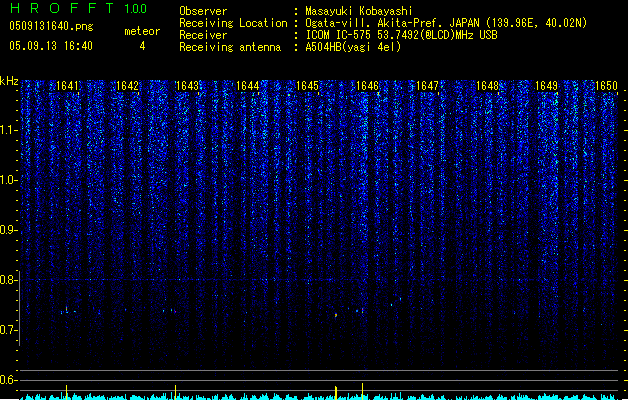The width and height of the screenshot is (629, 400).
Task: Click the gray vertical range bar beside 0.7
Action: point(20,308)
